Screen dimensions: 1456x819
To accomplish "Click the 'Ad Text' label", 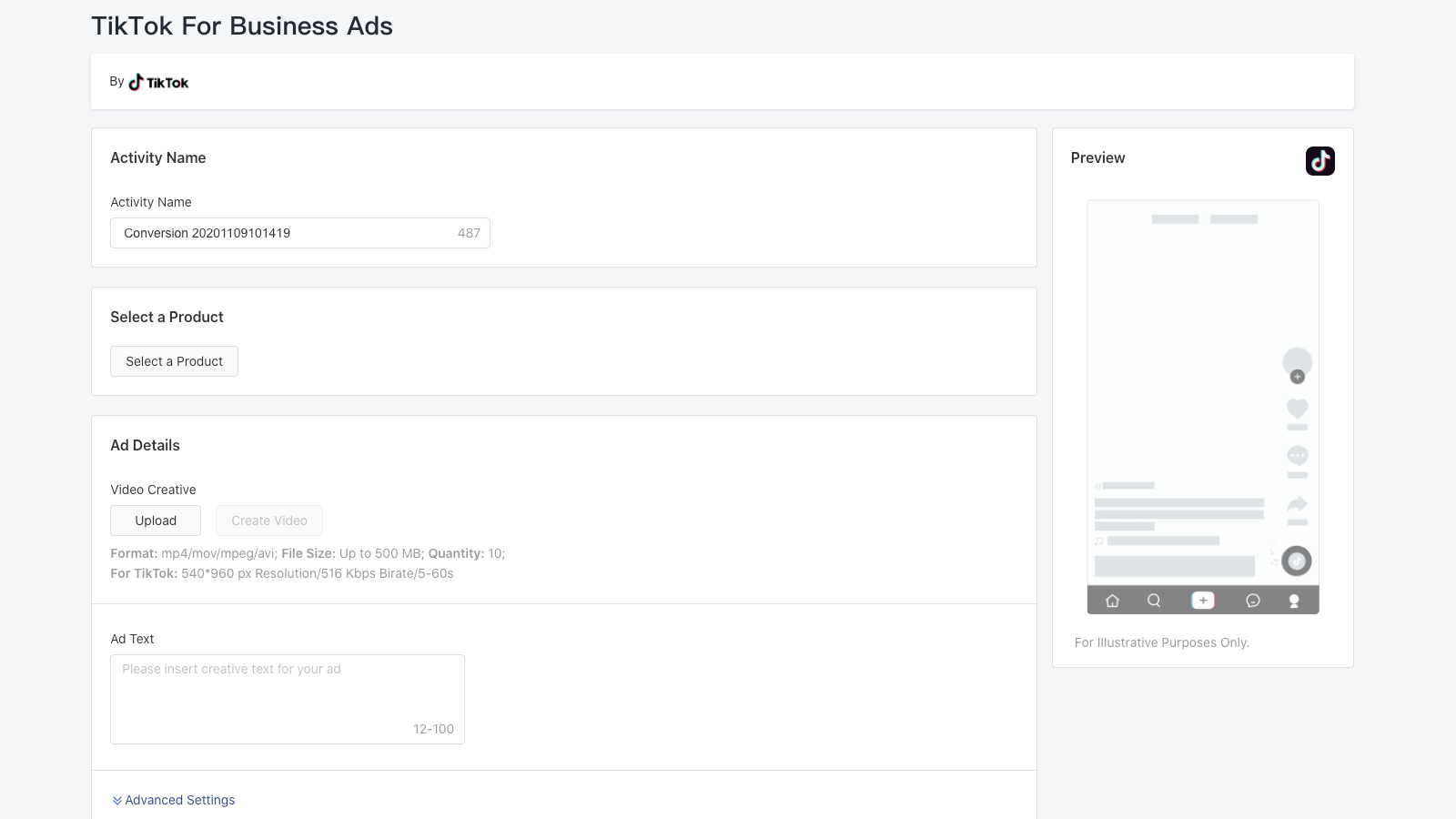I will (x=132, y=639).
